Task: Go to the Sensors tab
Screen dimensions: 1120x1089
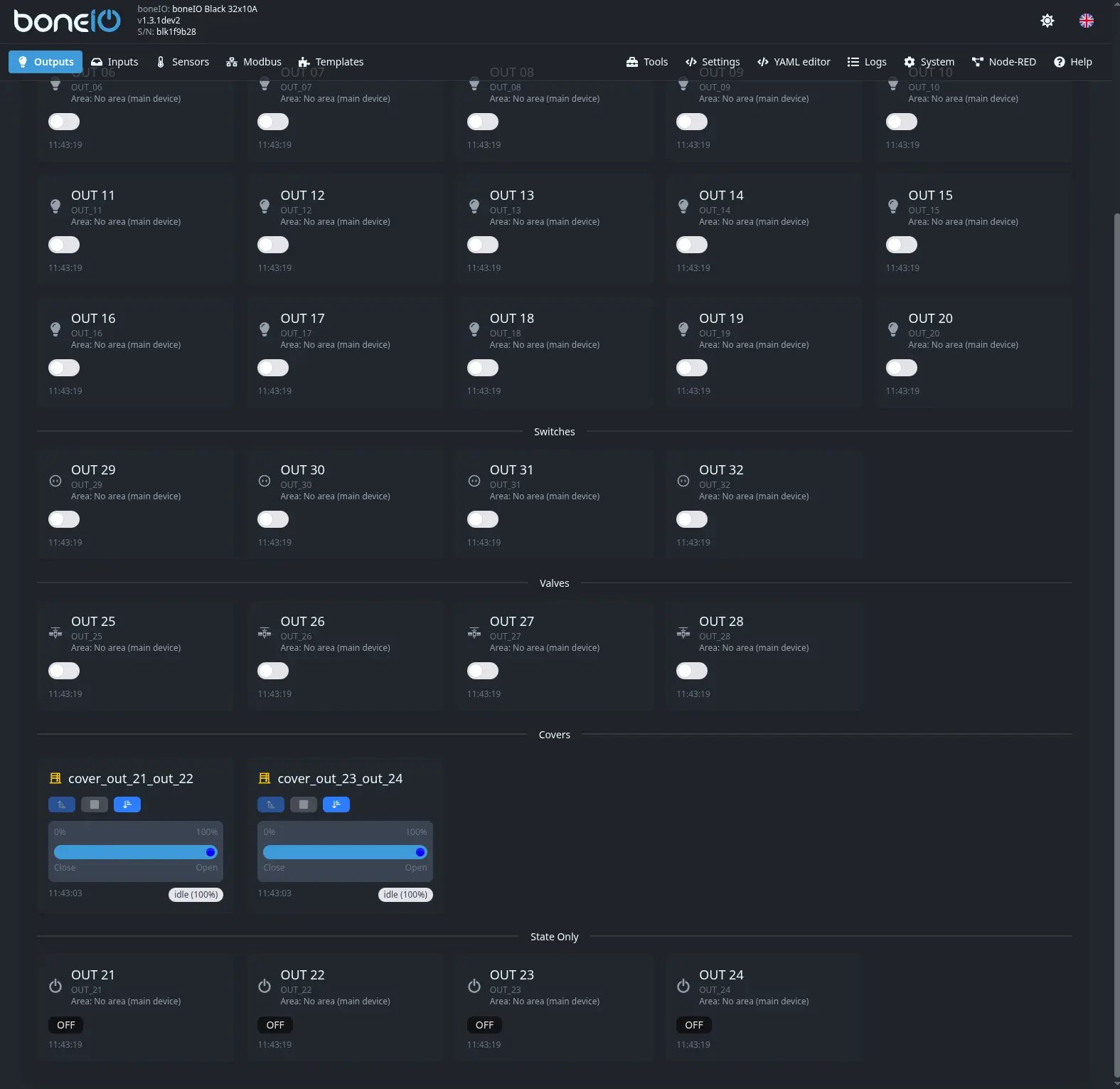Action: [x=183, y=62]
